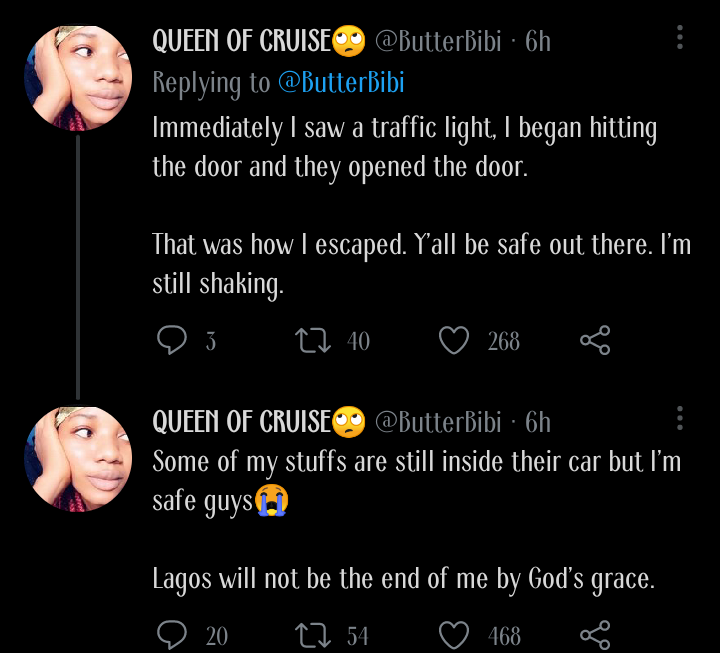Share the tweet about Lagos
Screen dimensions: 720x653
point(595,634)
